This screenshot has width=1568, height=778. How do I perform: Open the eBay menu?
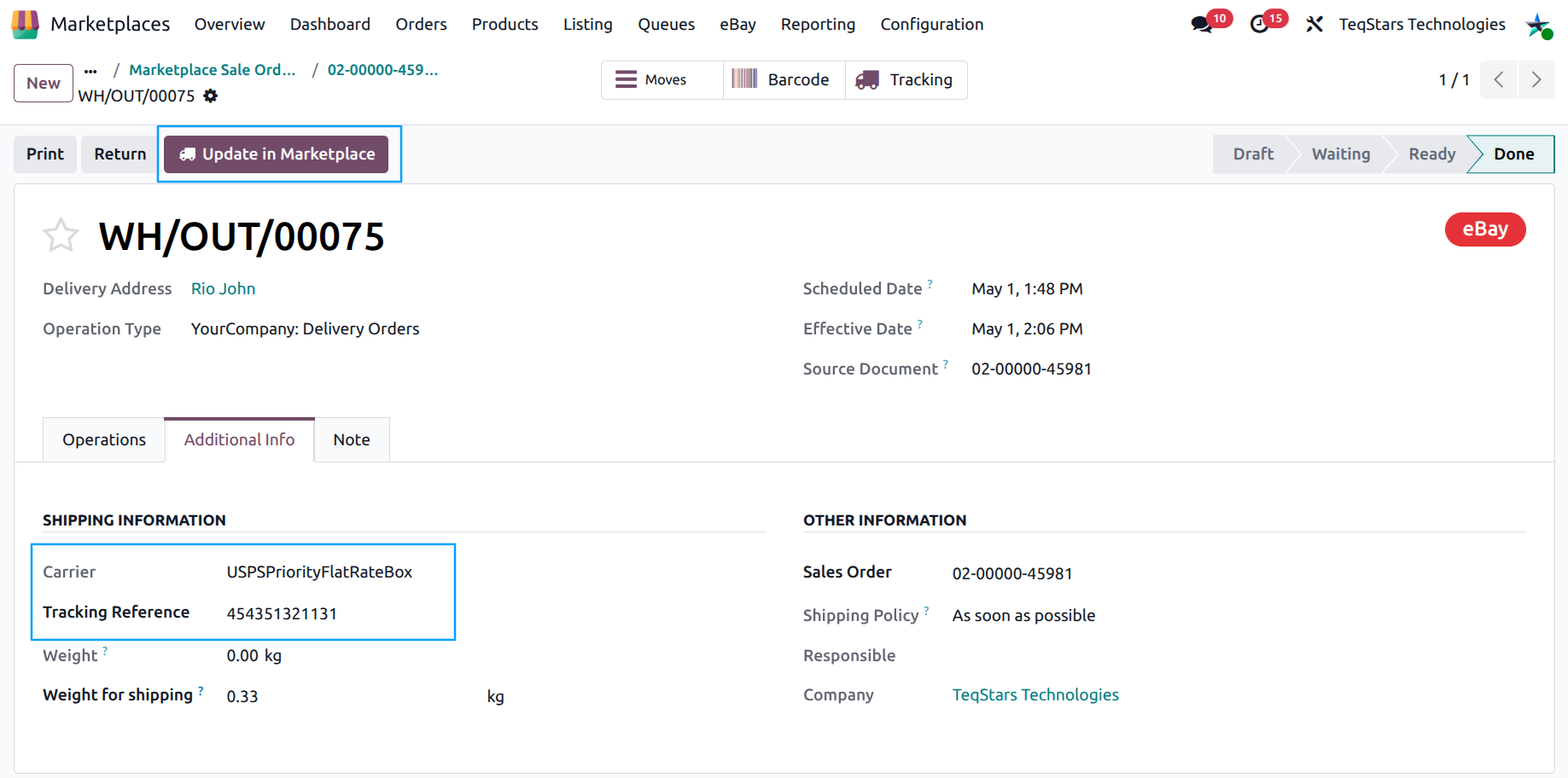pyautogui.click(x=737, y=25)
